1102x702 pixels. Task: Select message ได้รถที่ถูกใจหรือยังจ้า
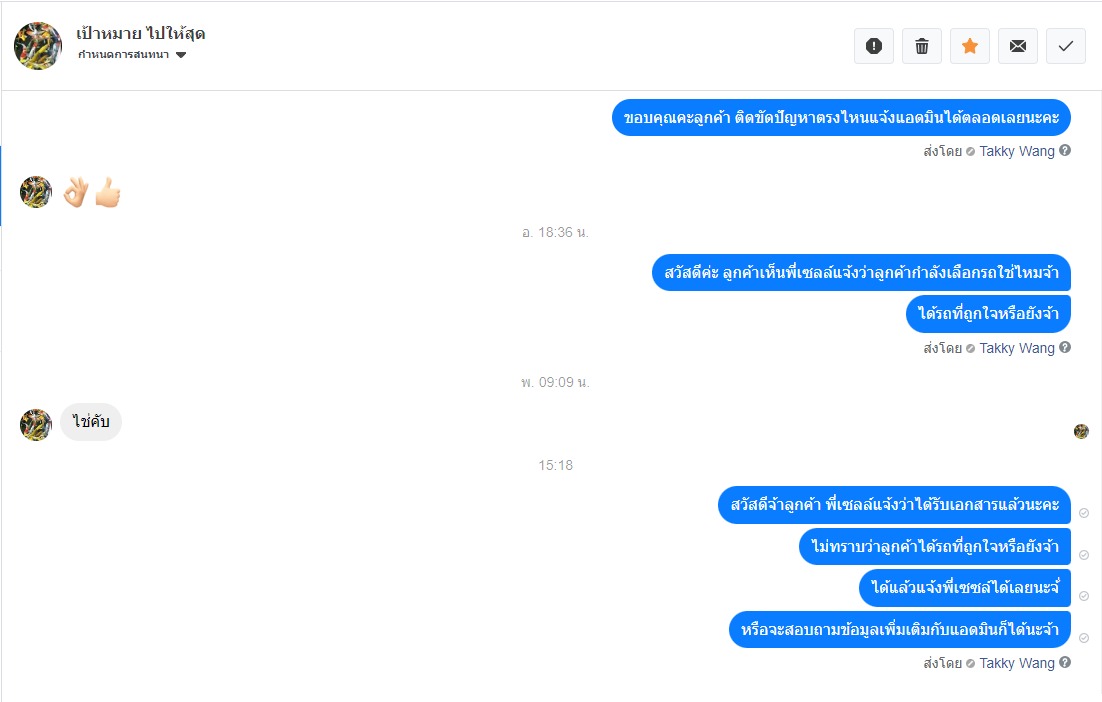click(988, 313)
